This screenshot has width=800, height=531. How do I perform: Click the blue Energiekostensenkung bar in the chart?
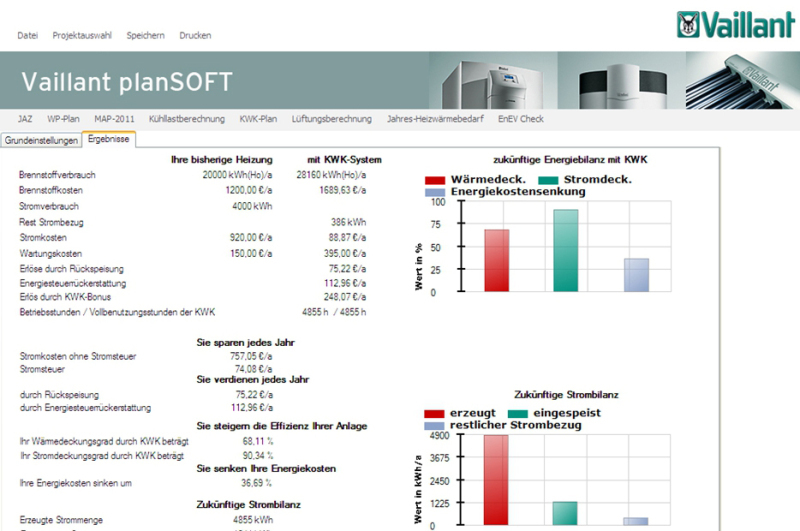click(636, 275)
